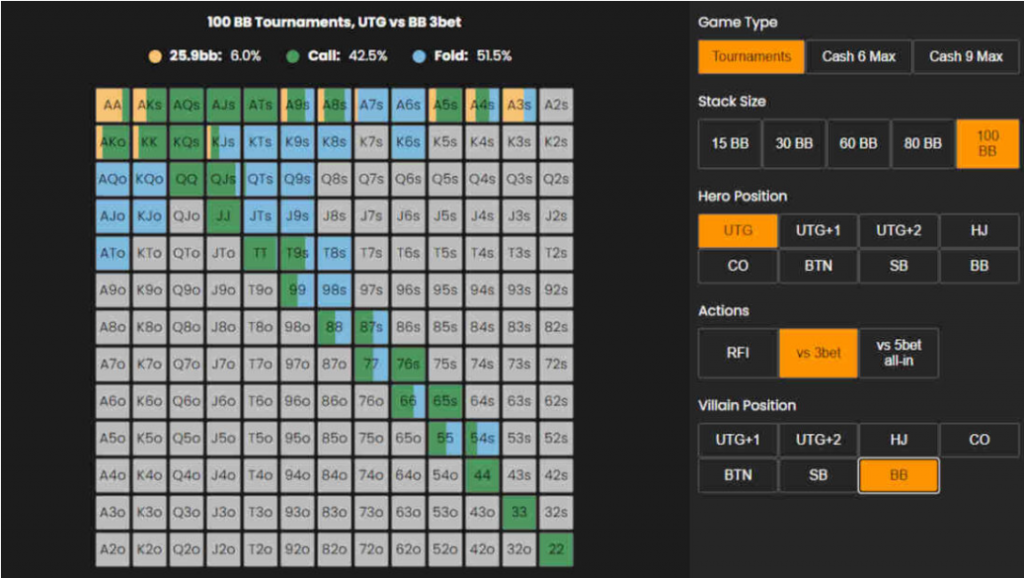Select BTN hero position

818,266
